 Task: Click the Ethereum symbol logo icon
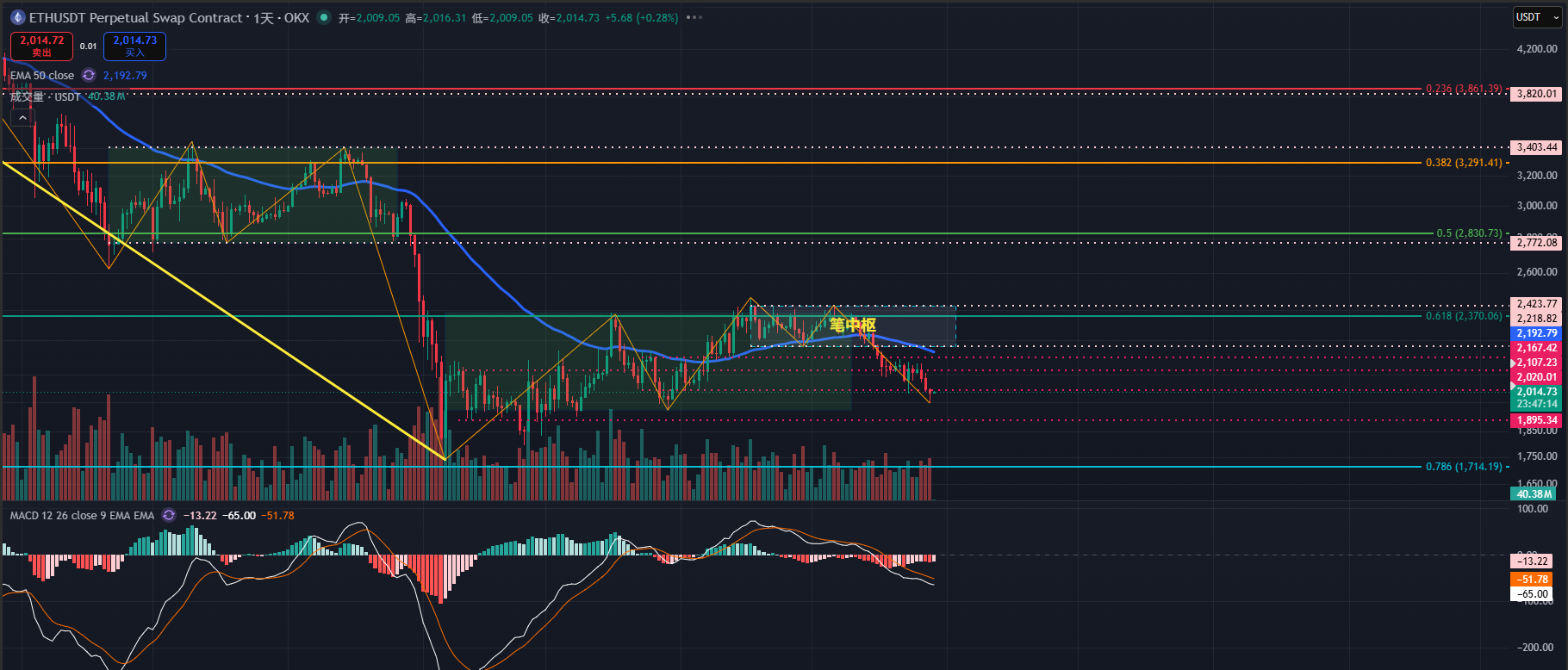point(17,17)
